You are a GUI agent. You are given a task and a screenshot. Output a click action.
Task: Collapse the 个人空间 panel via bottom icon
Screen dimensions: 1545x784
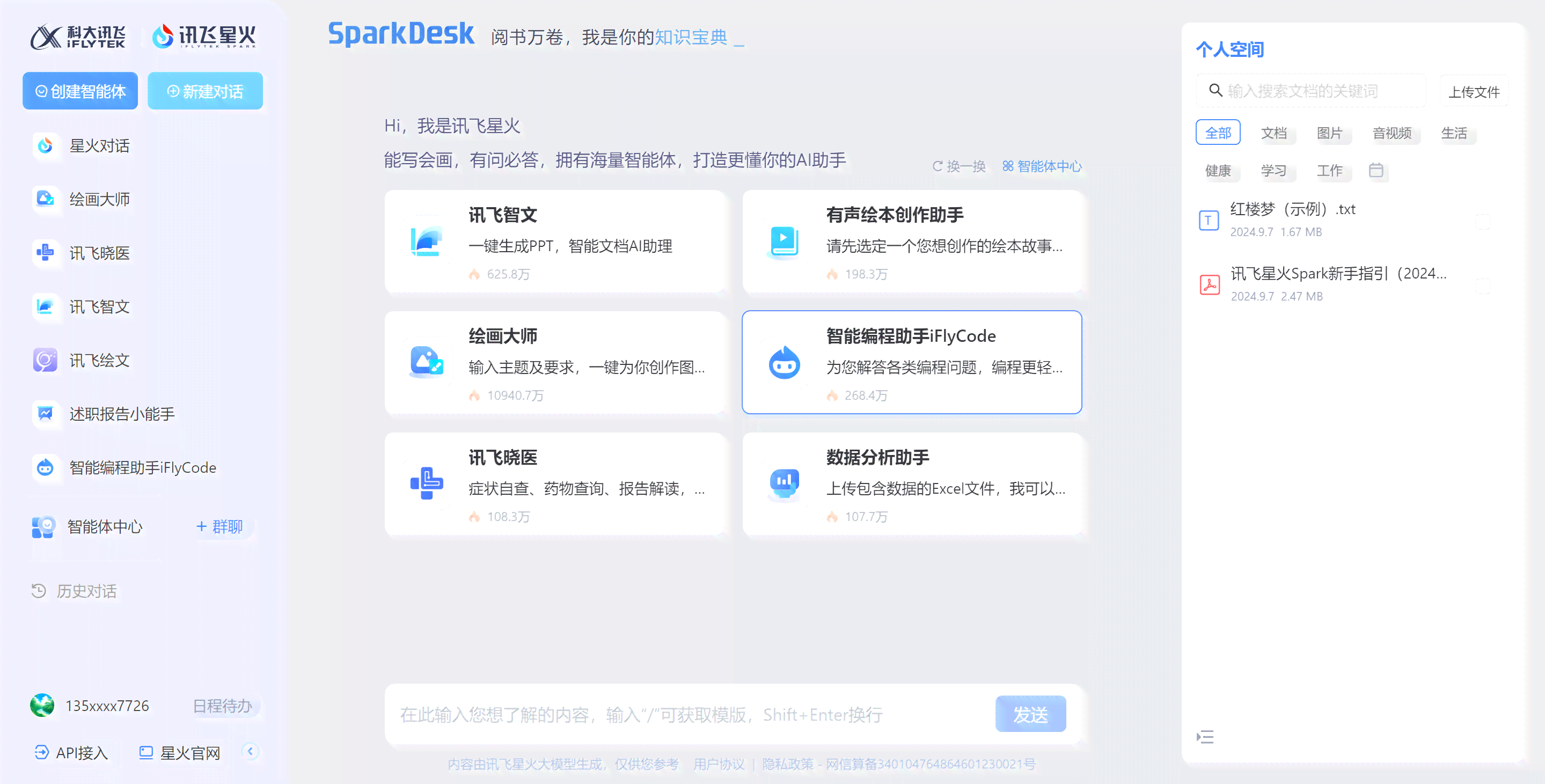coord(1205,737)
